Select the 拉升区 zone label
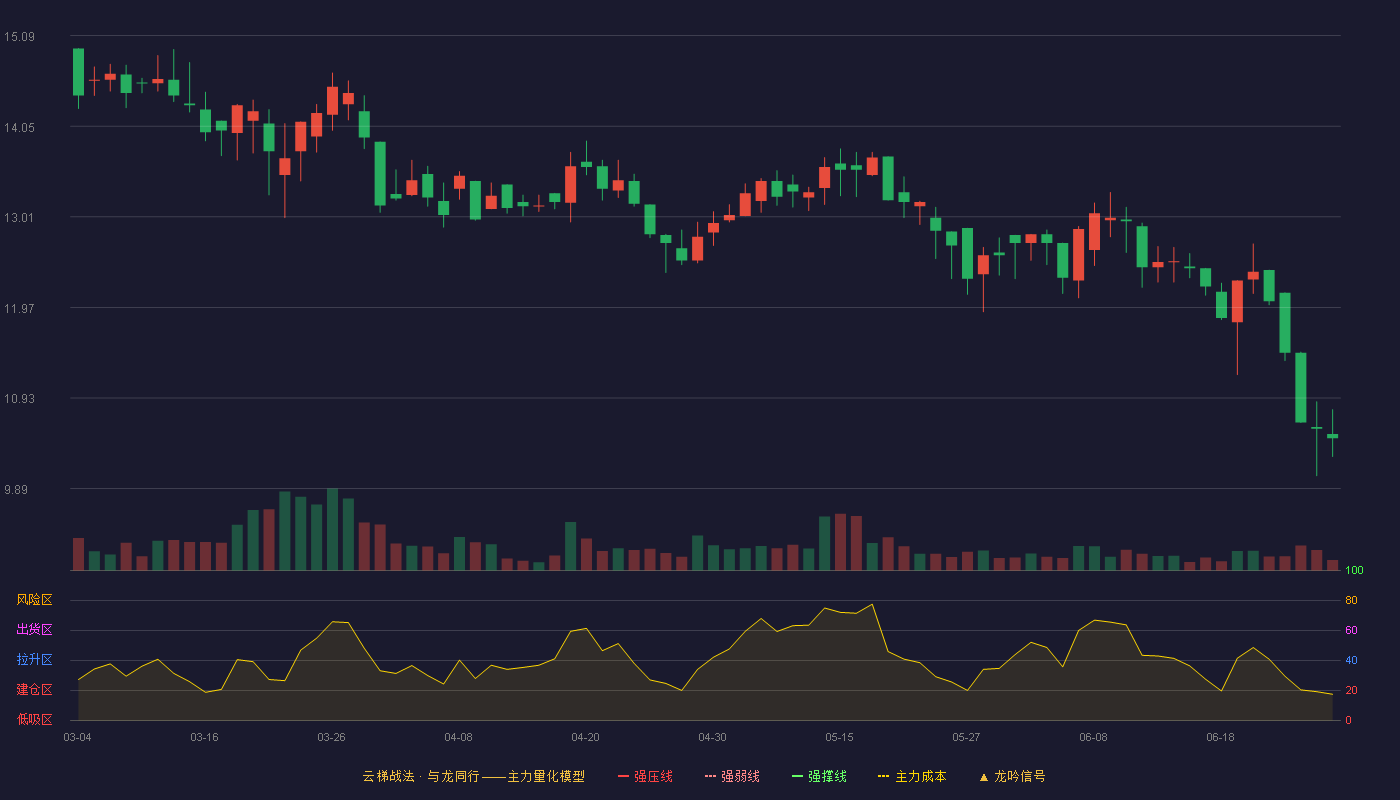This screenshot has width=1400, height=800. click(34, 660)
